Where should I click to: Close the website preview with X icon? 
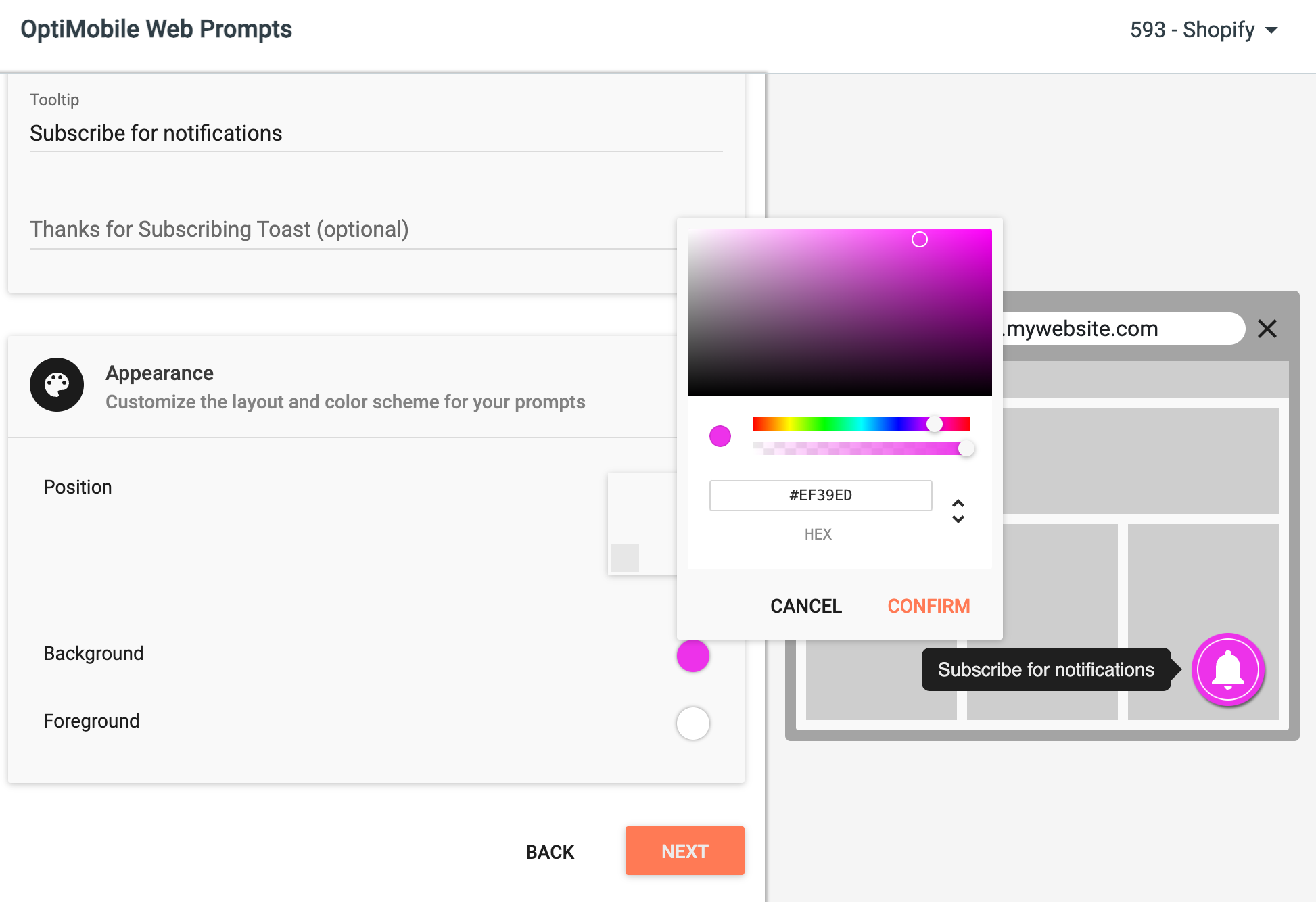pos(1267,329)
